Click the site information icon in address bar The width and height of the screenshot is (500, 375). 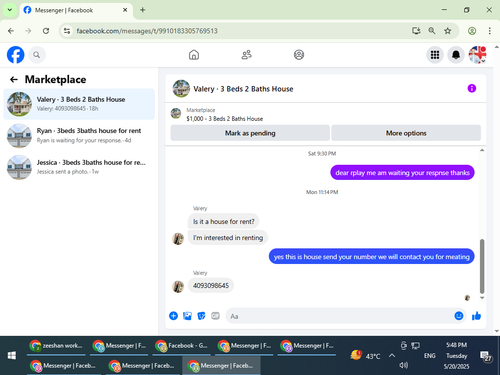point(67,31)
